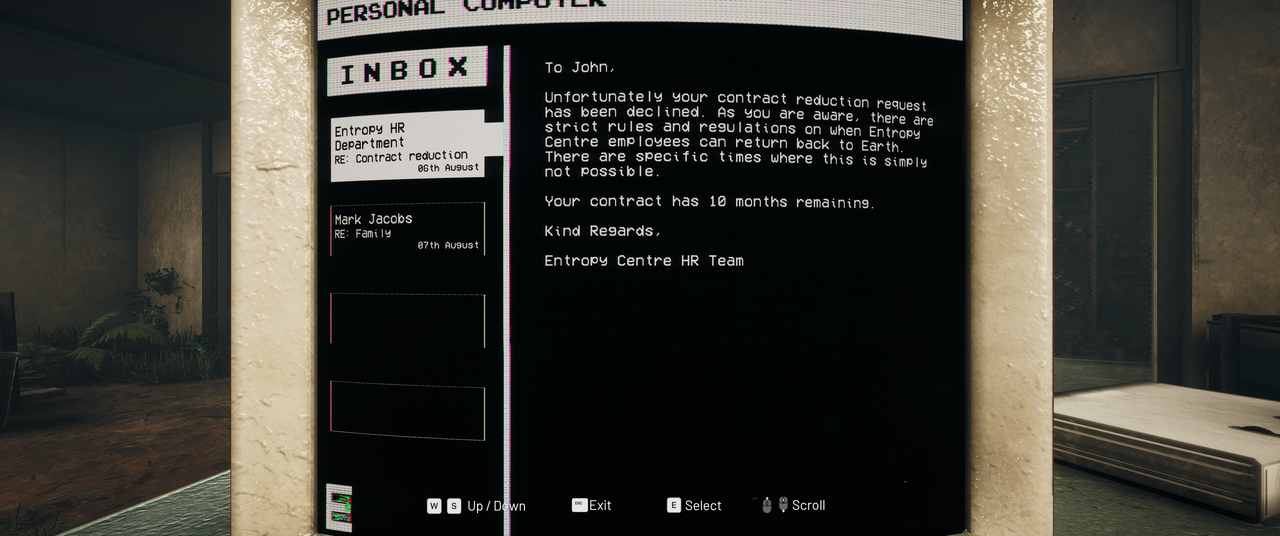Click 'RE: Contract reduction' subject
Image resolution: width=1280 pixels, height=536 pixels.
(401, 157)
